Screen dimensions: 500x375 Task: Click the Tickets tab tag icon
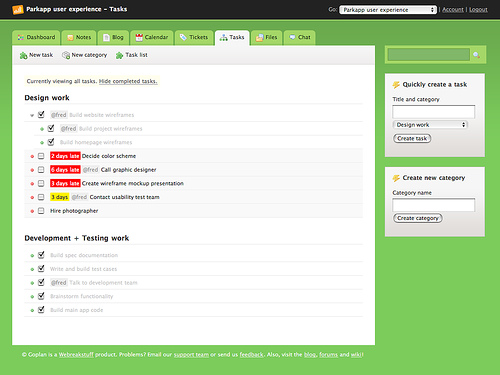click(183, 37)
